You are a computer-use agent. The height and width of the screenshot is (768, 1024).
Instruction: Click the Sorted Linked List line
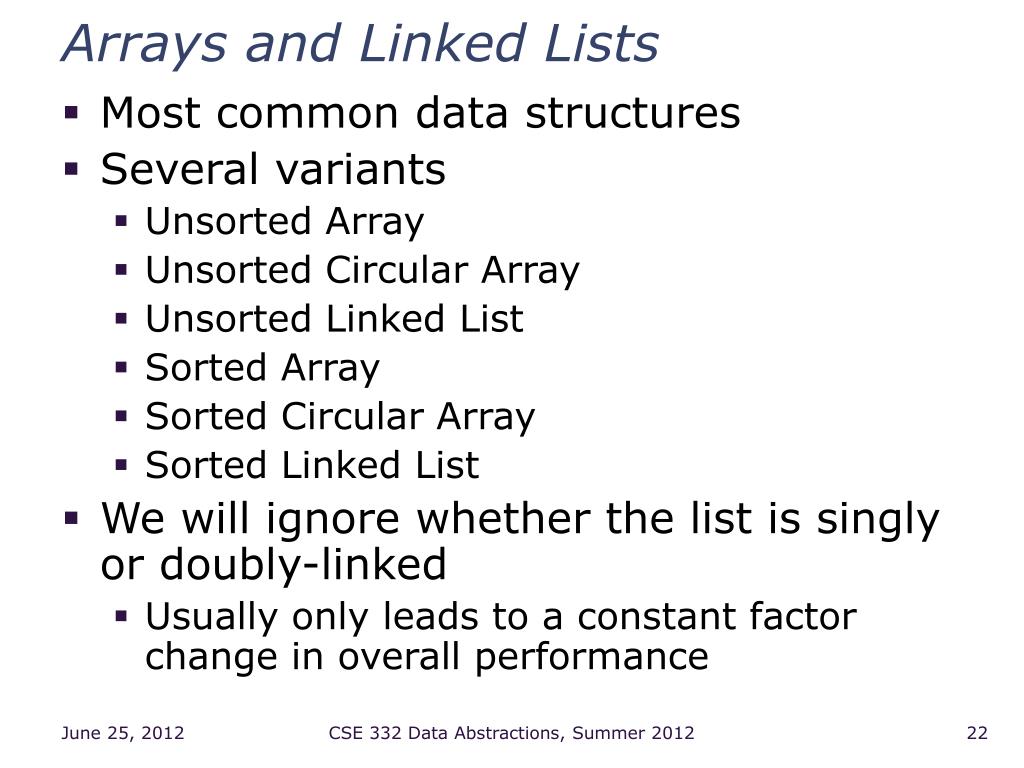point(312,465)
